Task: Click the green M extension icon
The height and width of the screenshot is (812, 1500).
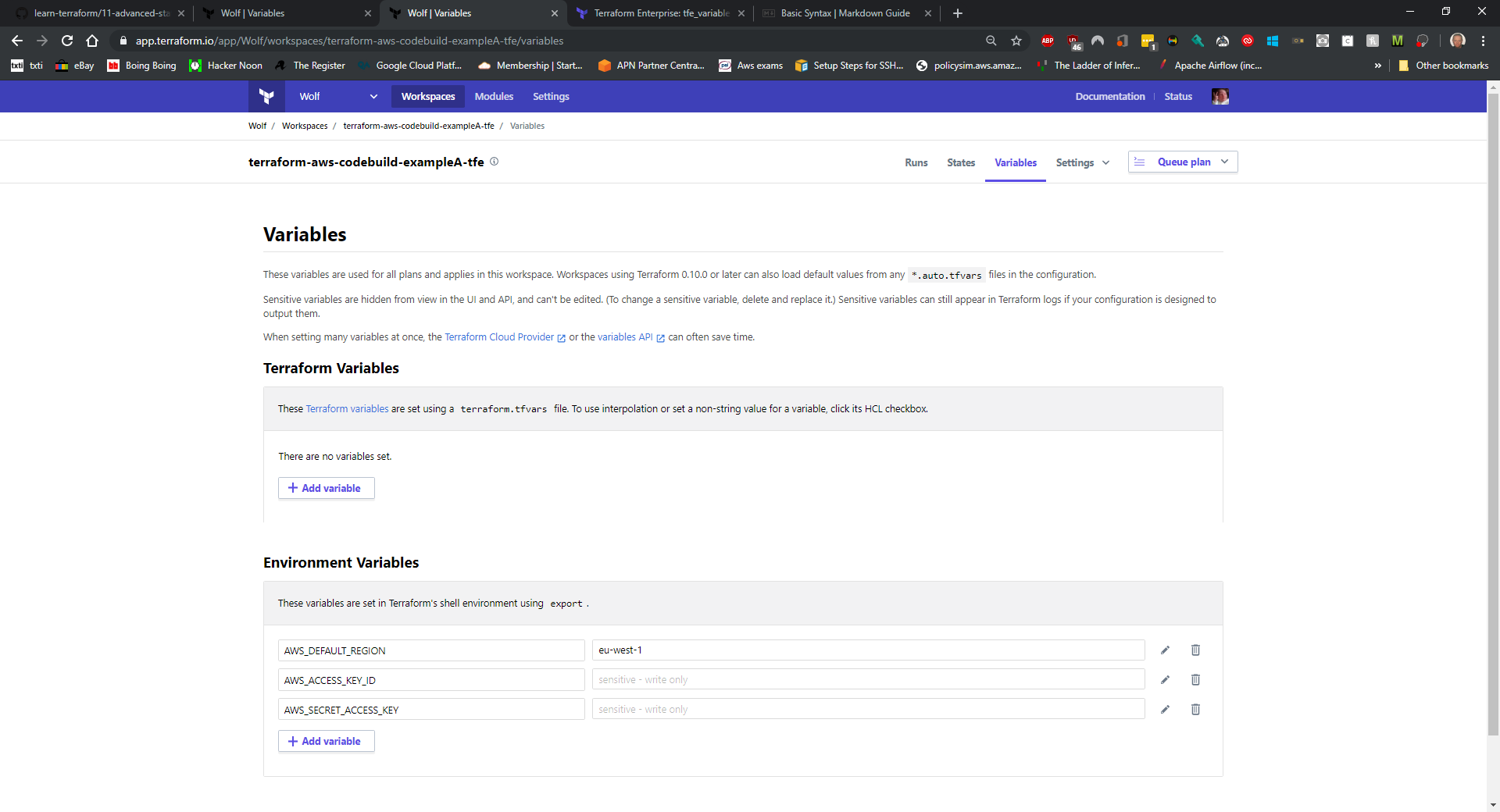Action: (1398, 41)
